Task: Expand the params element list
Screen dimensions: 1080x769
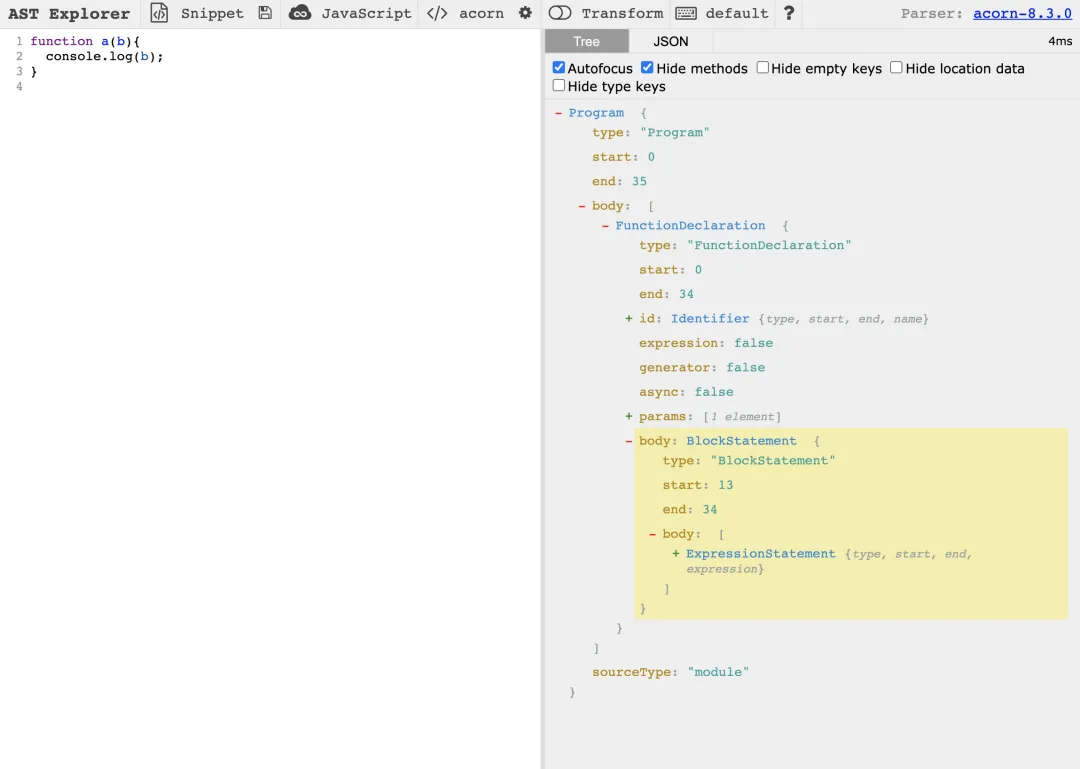Action: point(629,416)
